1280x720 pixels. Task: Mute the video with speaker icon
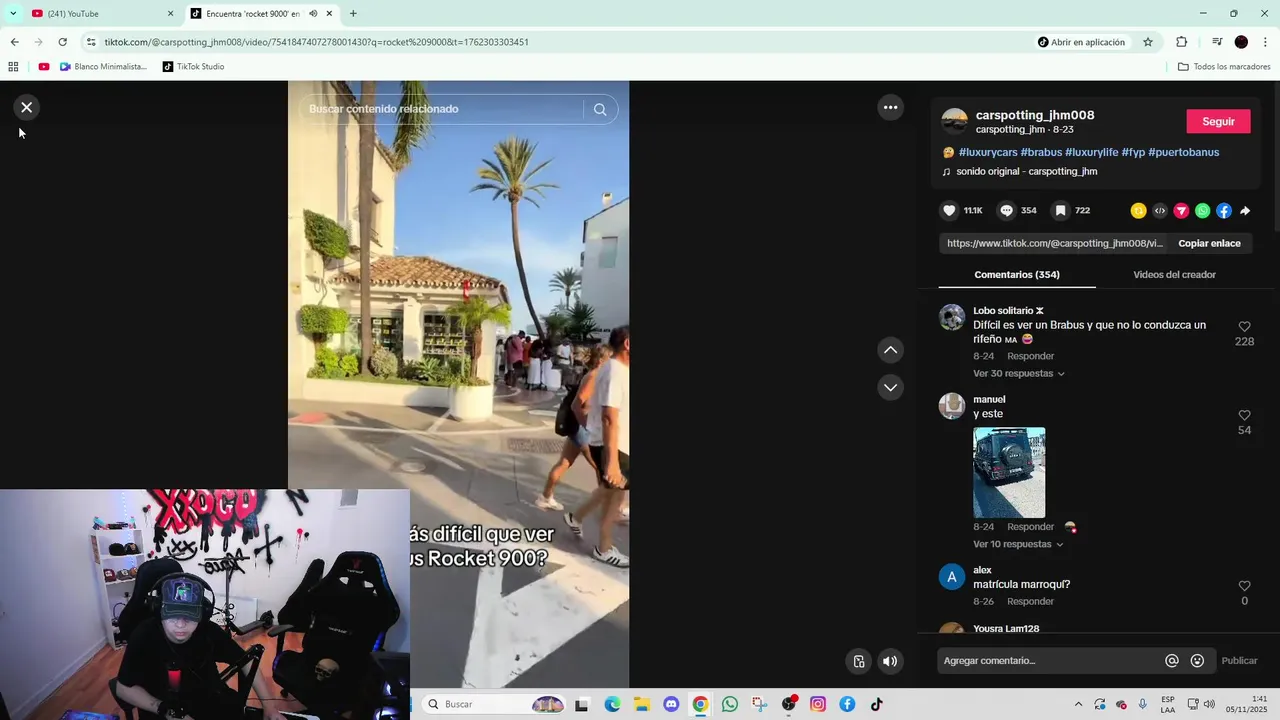pyautogui.click(x=890, y=661)
